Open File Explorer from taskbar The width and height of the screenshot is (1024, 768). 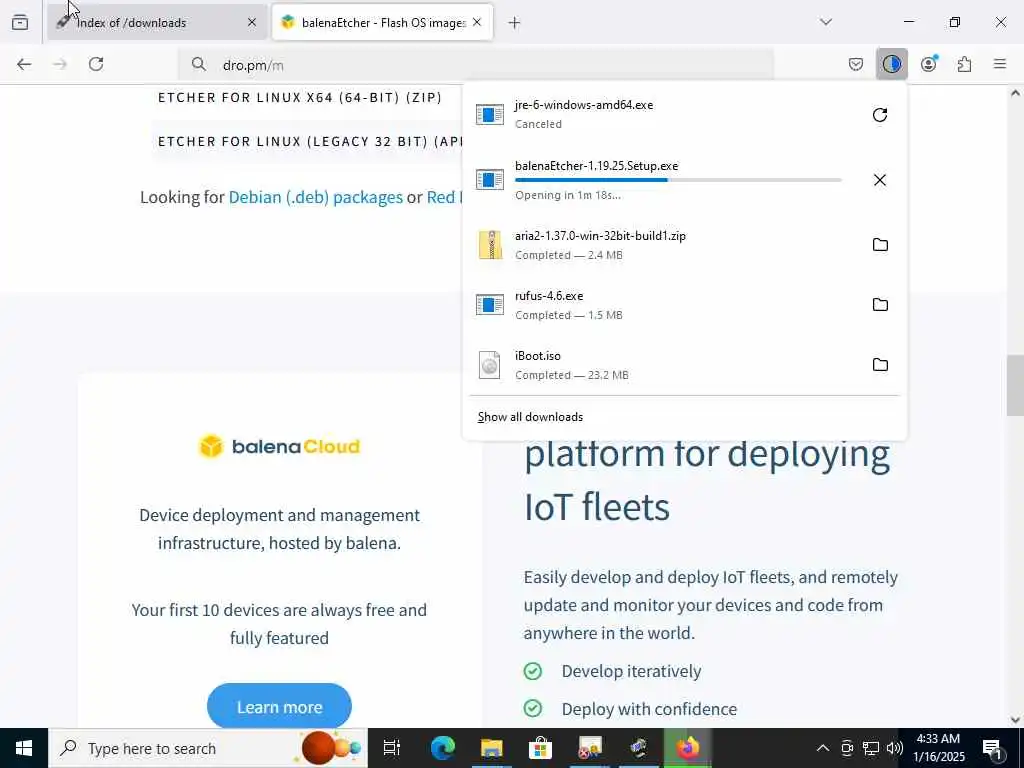(492, 748)
